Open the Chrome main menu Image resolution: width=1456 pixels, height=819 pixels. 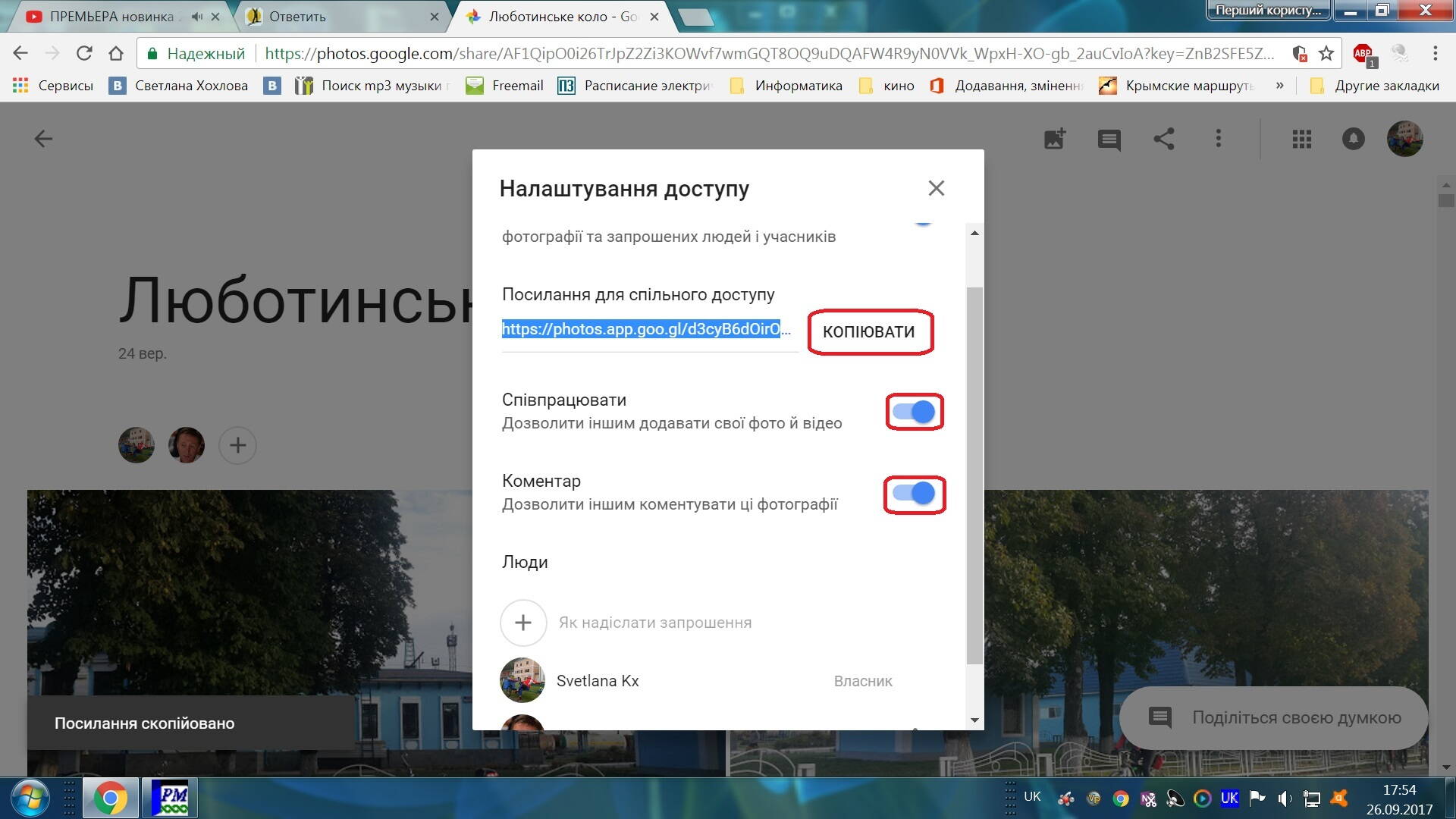tap(1435, 53)
